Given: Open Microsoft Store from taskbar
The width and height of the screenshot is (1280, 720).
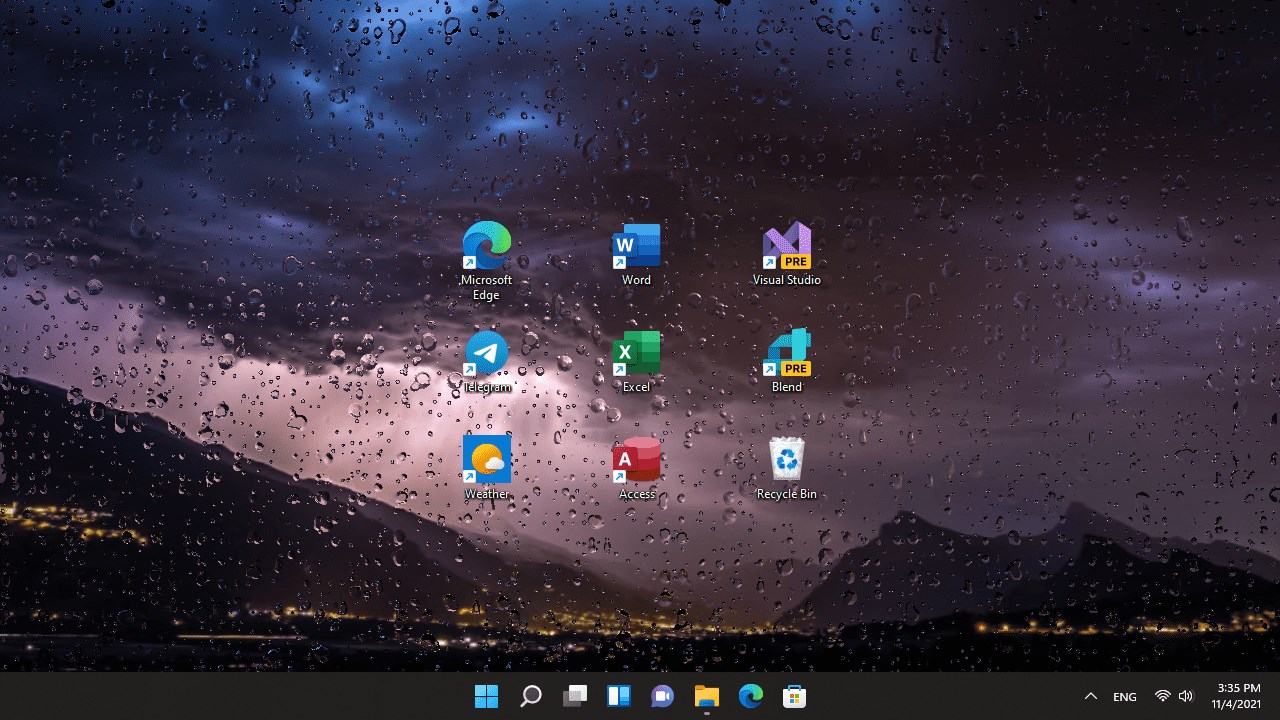Looking at the screenshot, I should tap(794, 696).
